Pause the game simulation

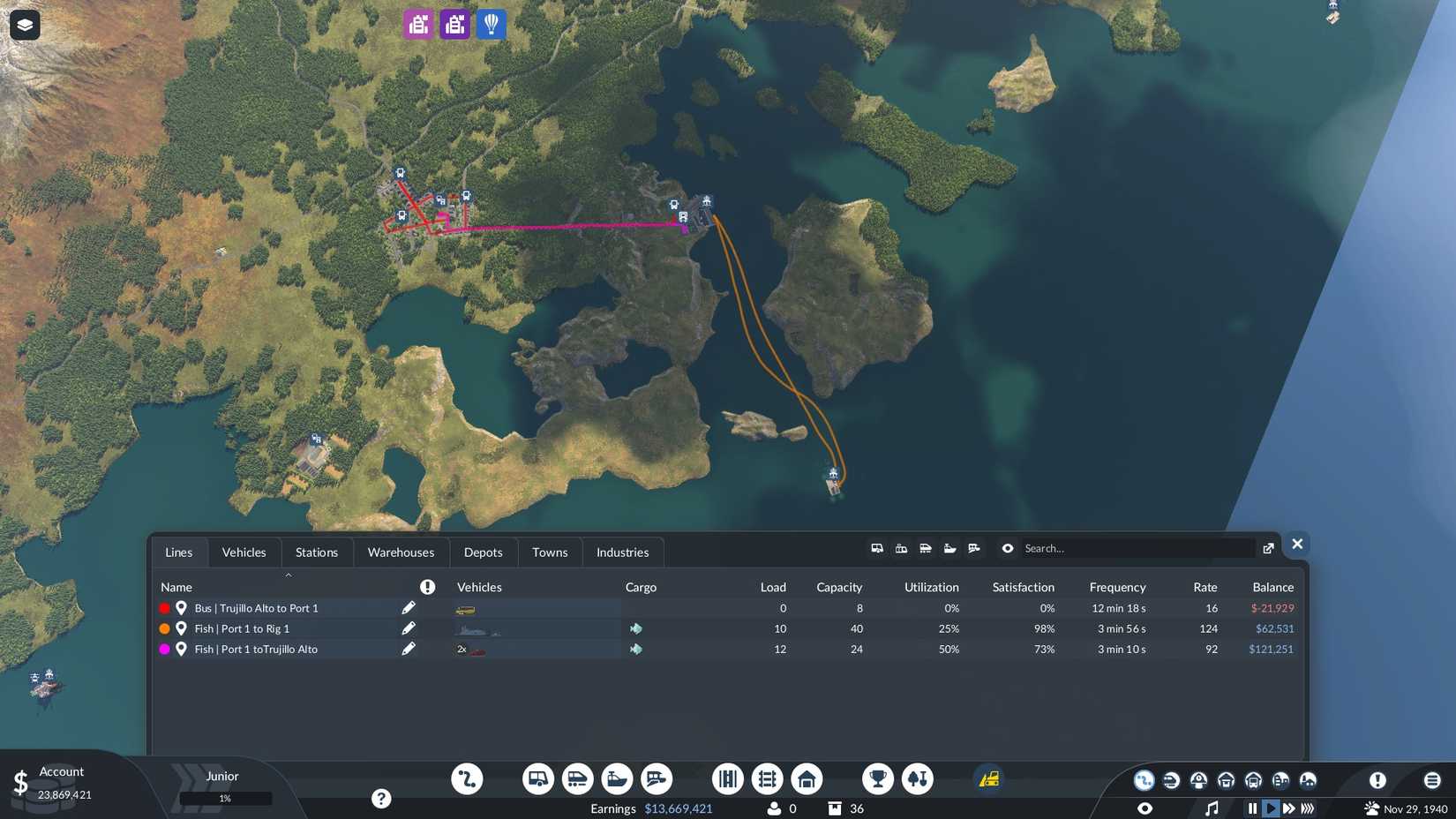pos(1252,808)
